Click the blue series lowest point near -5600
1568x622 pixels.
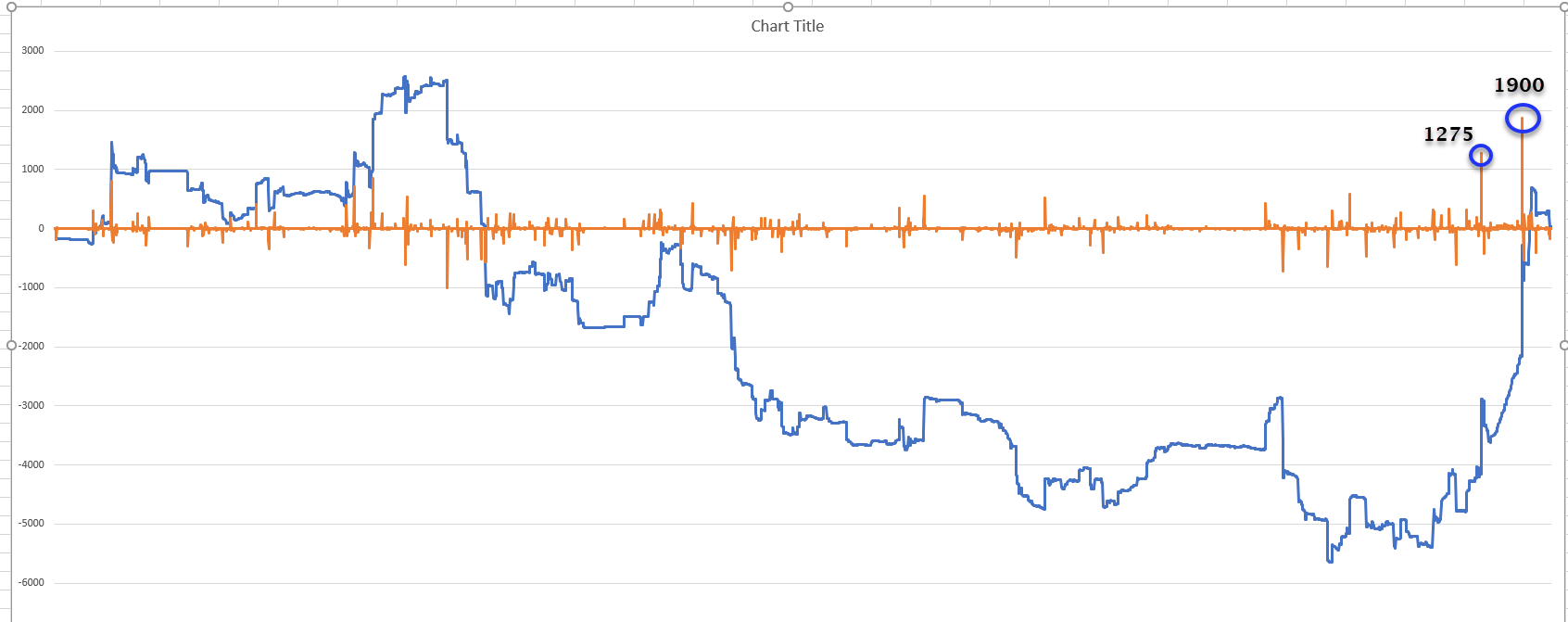tap(1330, 560)
